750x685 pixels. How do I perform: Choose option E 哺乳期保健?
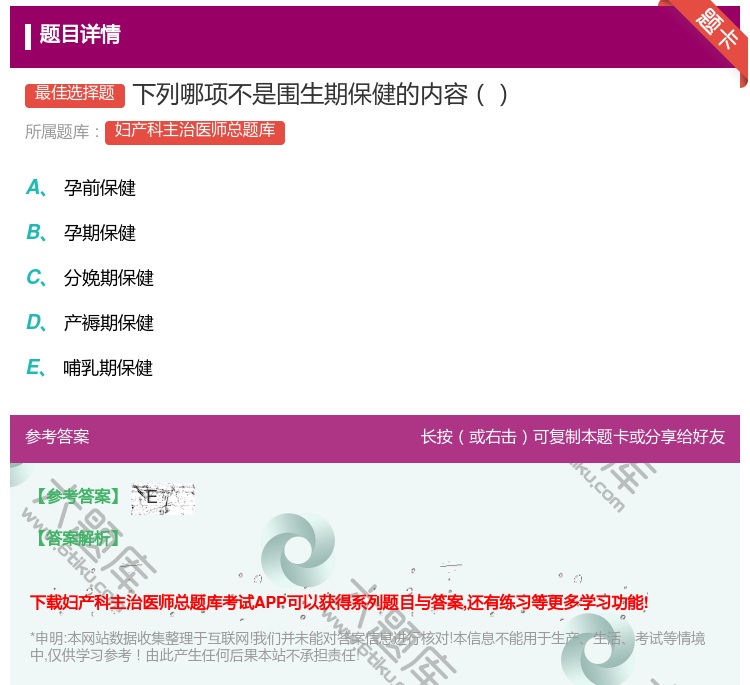click(x=108, y=368)
